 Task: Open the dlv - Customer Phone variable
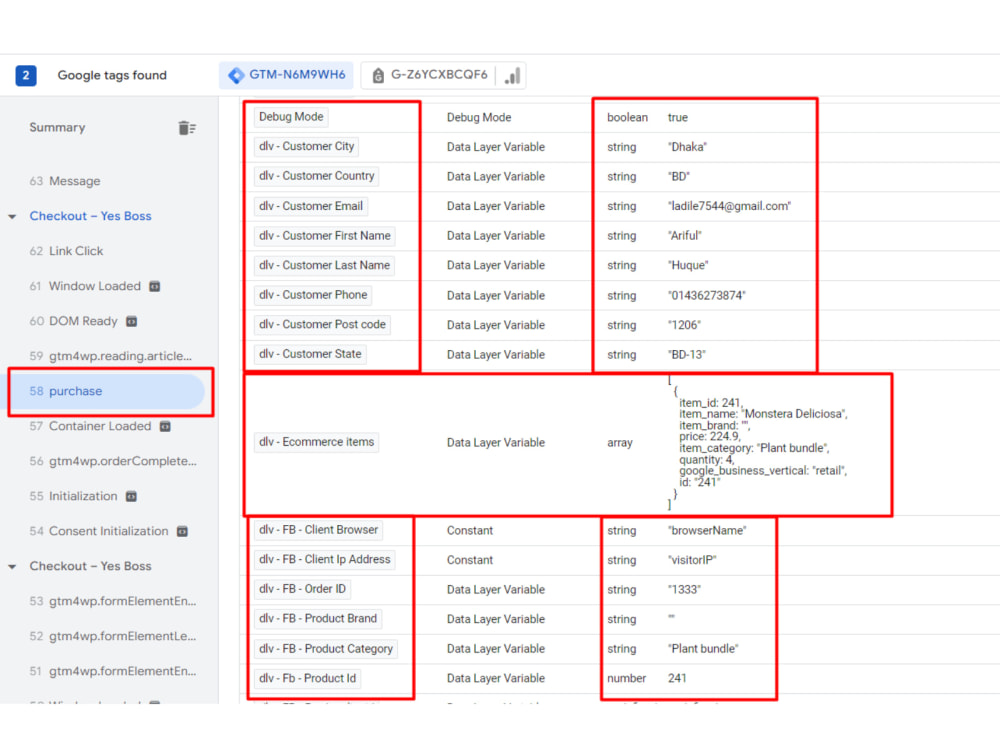(313, 295)
